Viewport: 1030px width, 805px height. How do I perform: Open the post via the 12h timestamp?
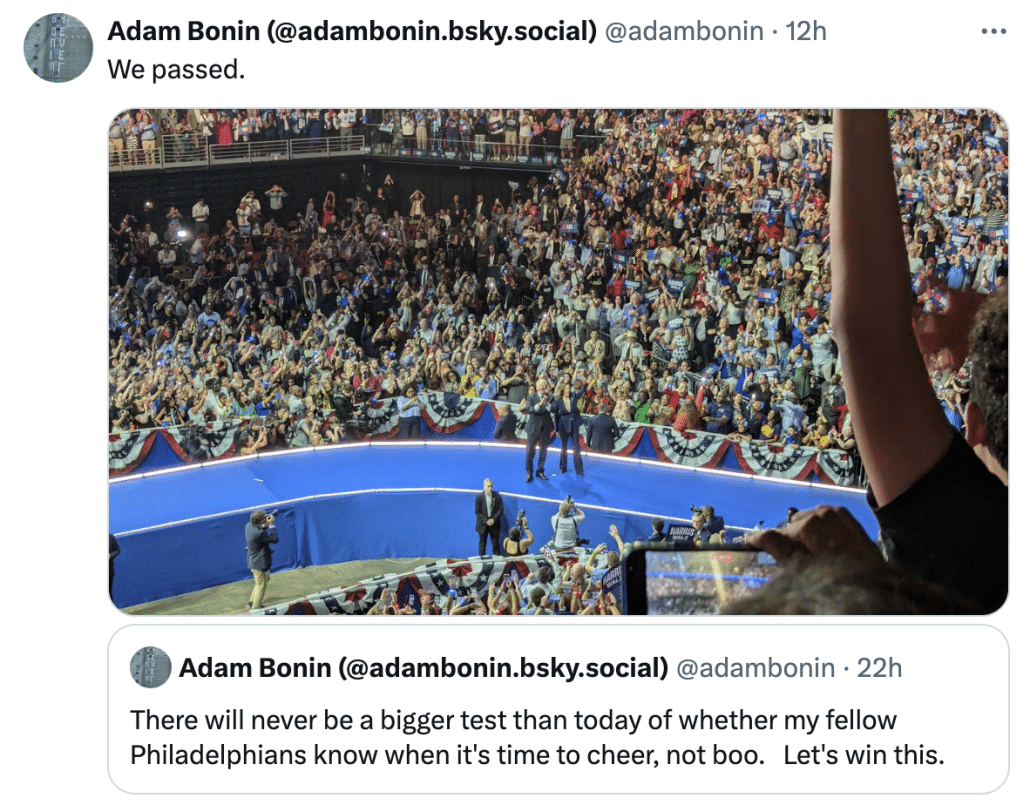point(806,31)
